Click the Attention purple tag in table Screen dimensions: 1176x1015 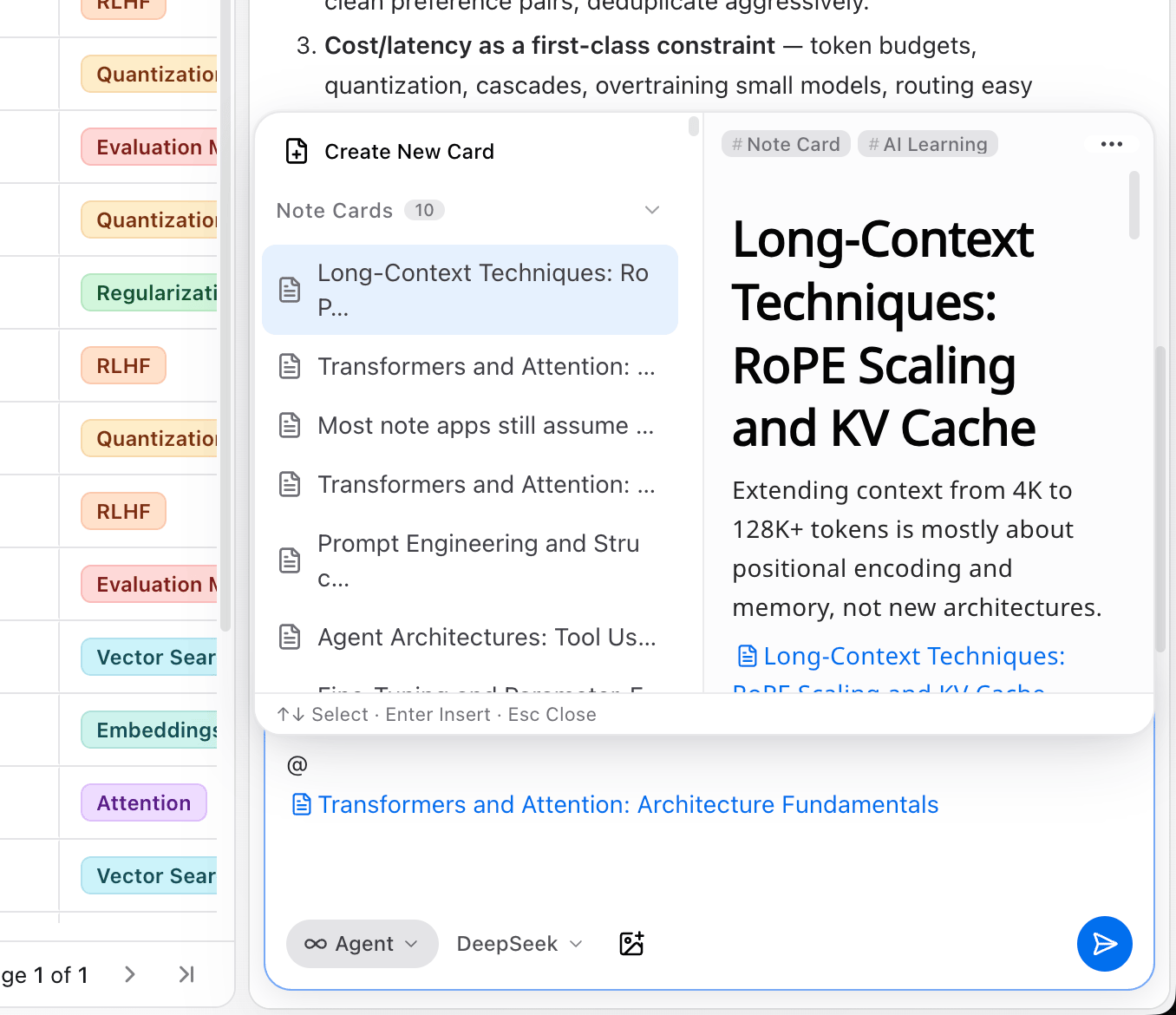pyautogui.click(x=144, y=802)
